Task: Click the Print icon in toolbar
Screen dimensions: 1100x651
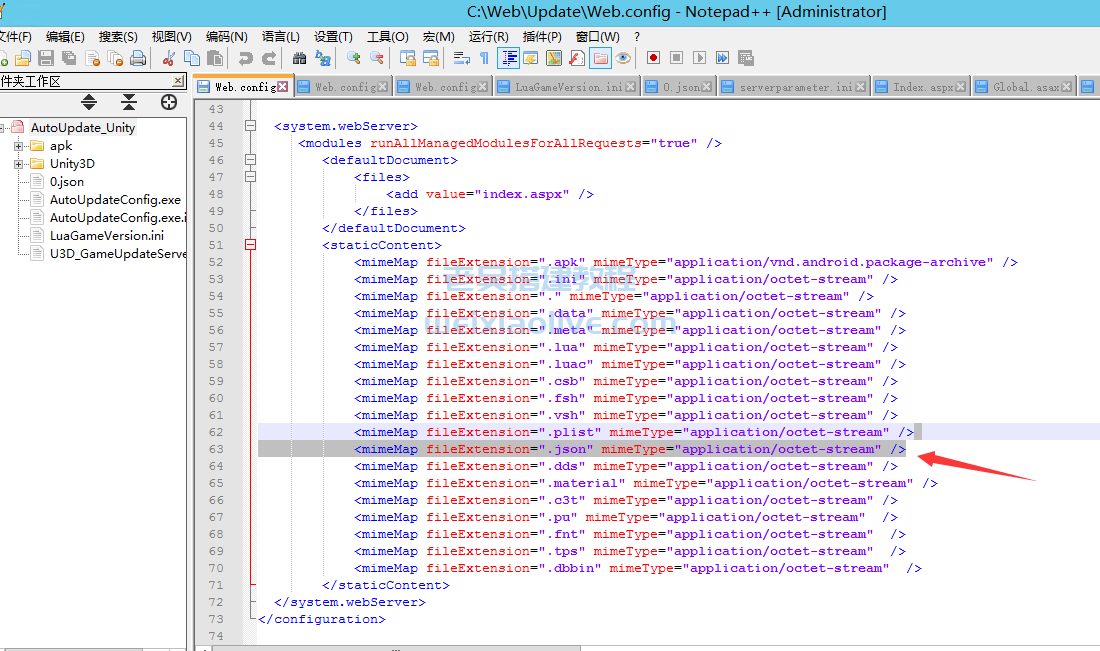Action: pos(138,58)
